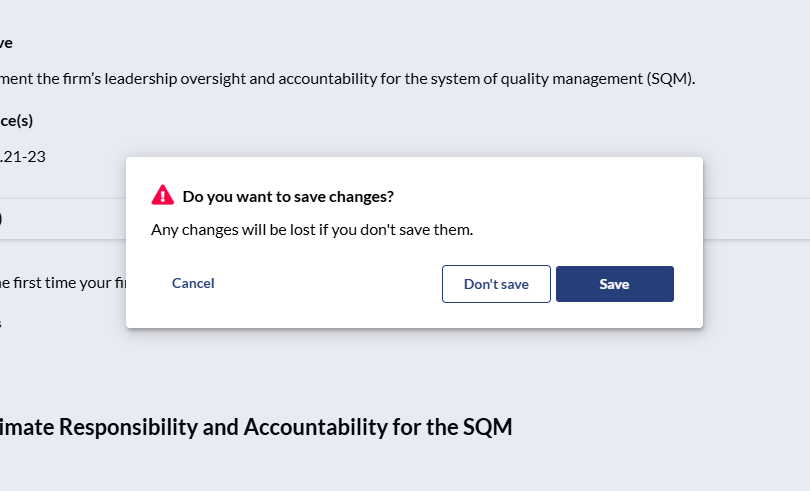Click the 'Any changes will be lost' message
The width and height of the screenshot is (810, 491).
312,230
